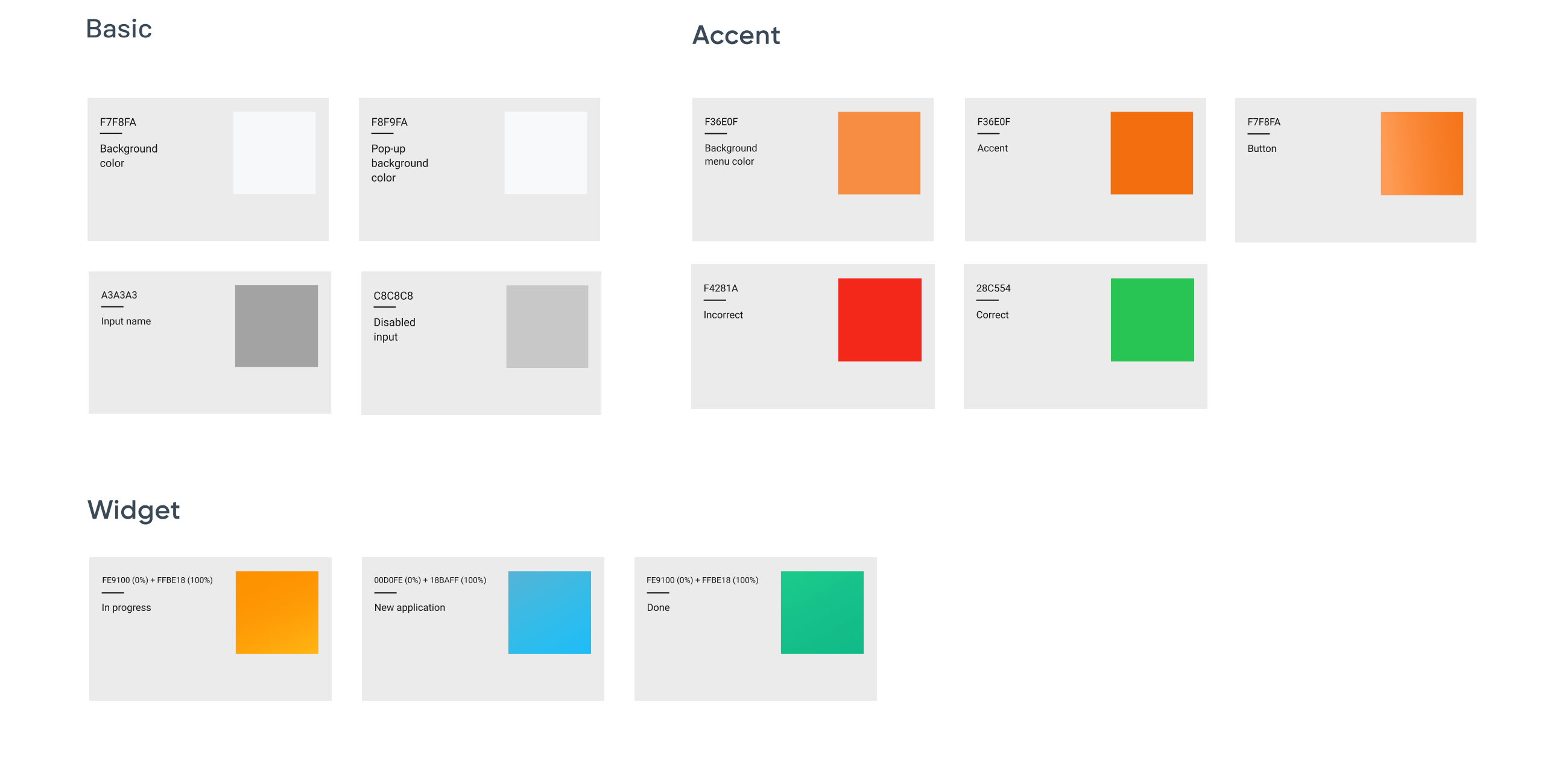Click the blue New application swatch
Image resolution: width=1544 pixels, height=784 pixels.
(x=549, y=612)
